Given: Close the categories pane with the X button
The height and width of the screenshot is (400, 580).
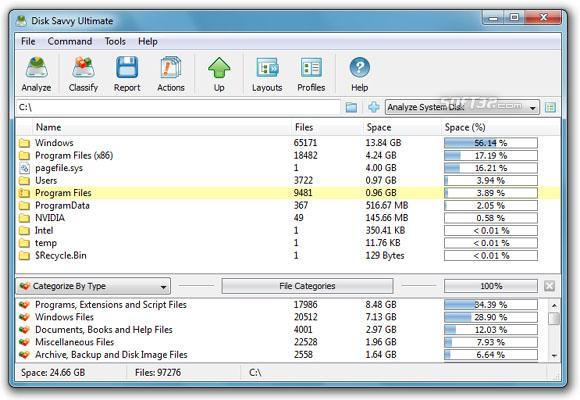Looking at the screenshot, I should coord(549,286).
